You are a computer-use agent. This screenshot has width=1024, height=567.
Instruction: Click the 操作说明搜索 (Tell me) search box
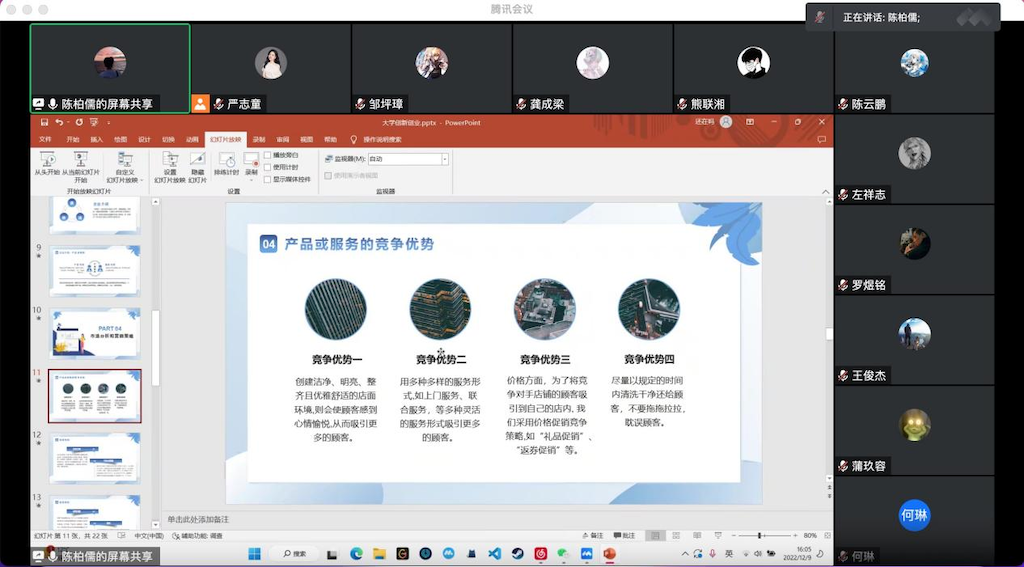(377, 139)
